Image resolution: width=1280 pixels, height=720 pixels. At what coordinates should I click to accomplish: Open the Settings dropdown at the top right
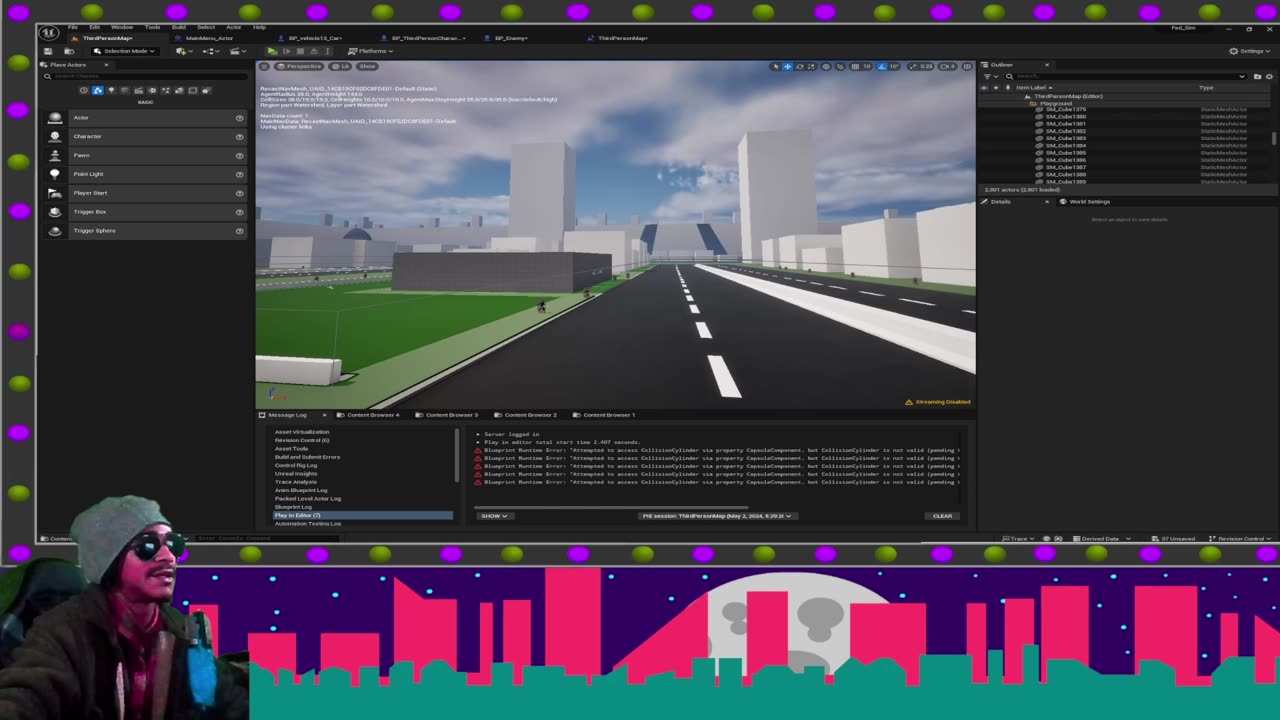tap(1248, 51)
